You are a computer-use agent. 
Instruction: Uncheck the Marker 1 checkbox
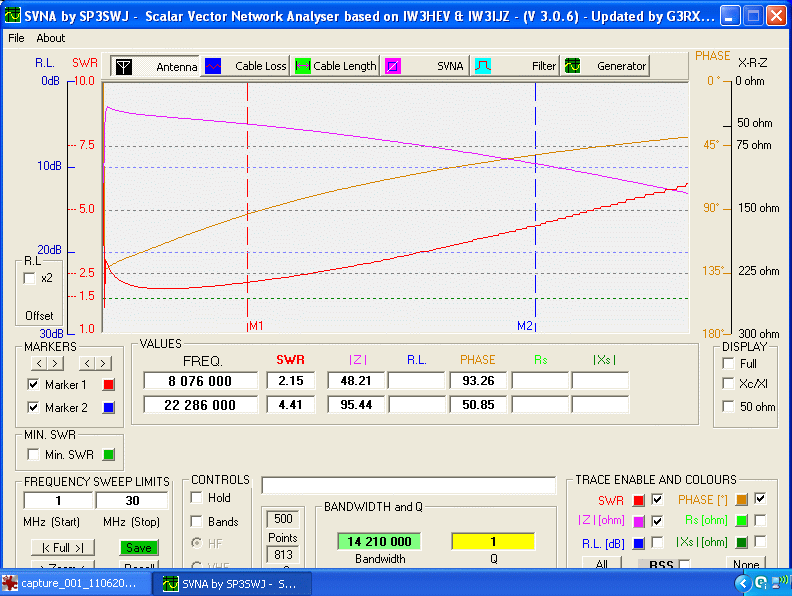tap(34, 385)
